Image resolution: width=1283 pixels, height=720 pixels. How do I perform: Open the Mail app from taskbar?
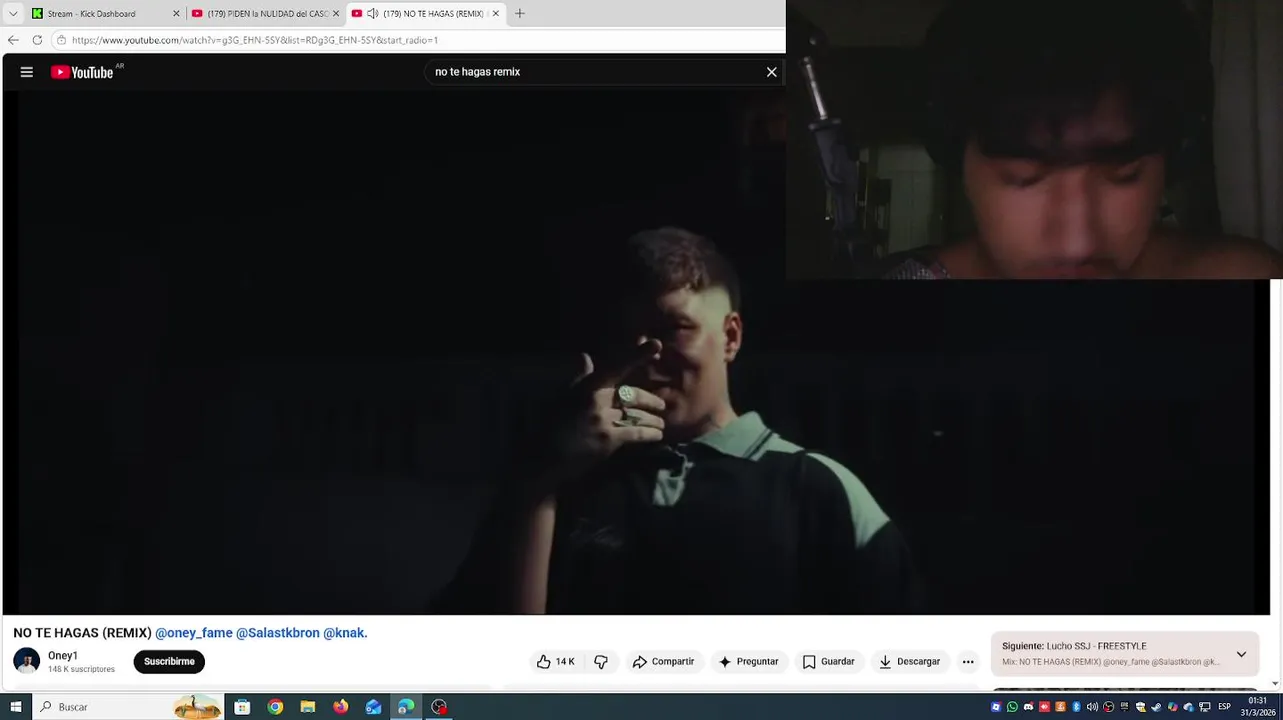pyautogui.click(x=373, y=707)
